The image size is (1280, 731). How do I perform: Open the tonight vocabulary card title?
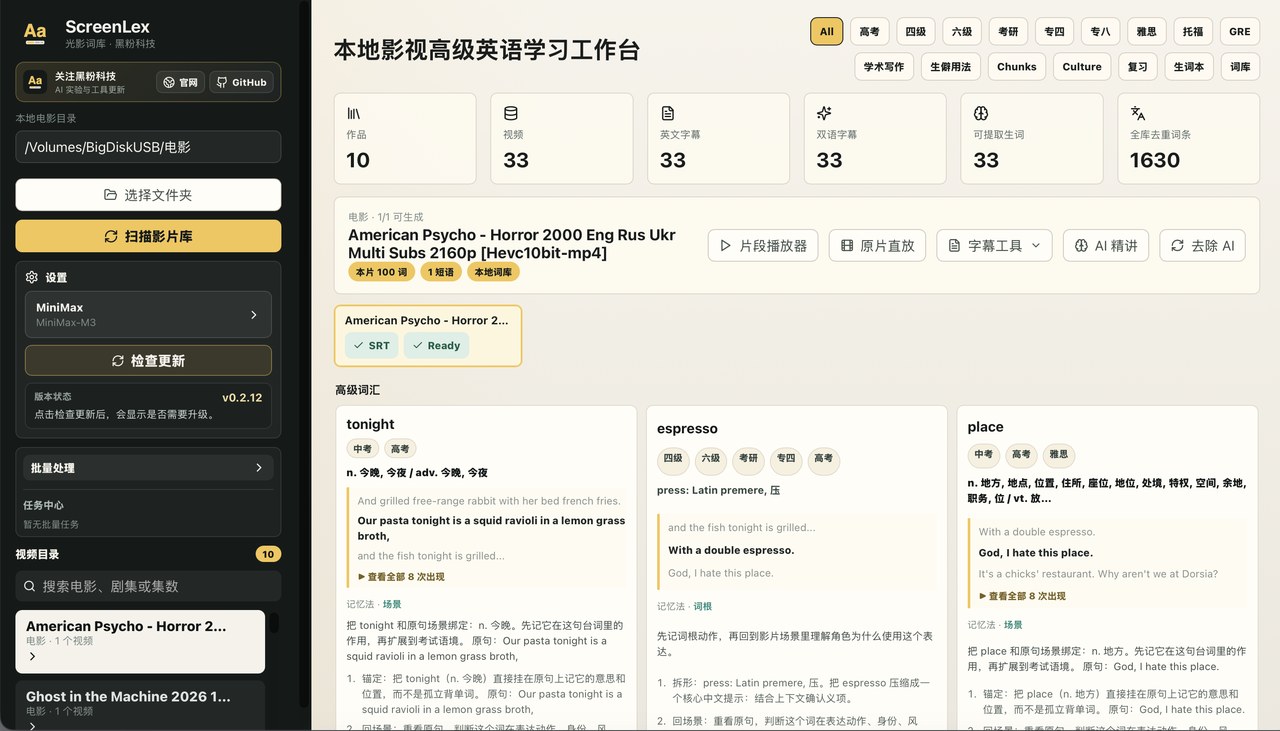pos(370,424)
